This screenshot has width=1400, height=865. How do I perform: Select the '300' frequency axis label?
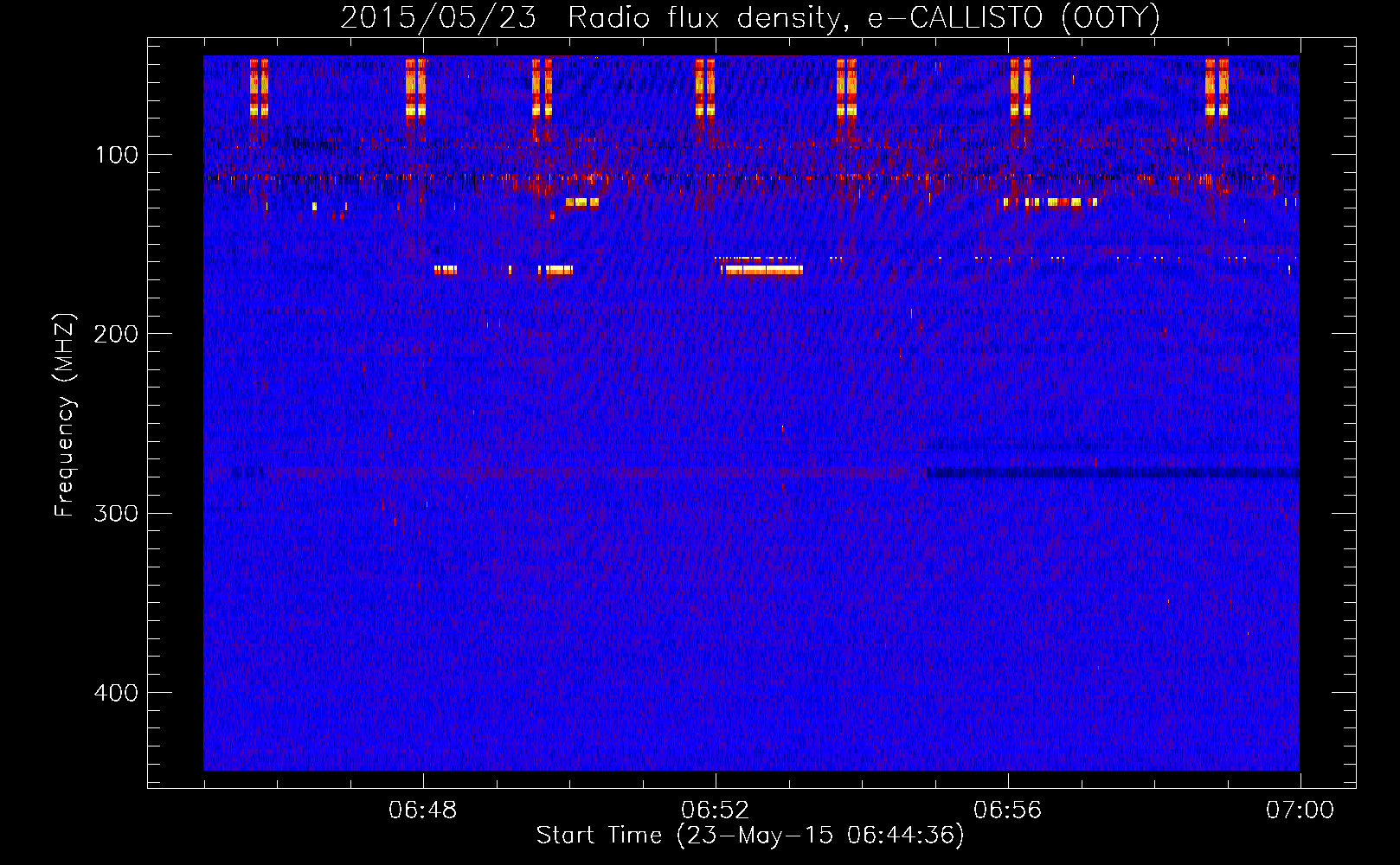[116, 514]
